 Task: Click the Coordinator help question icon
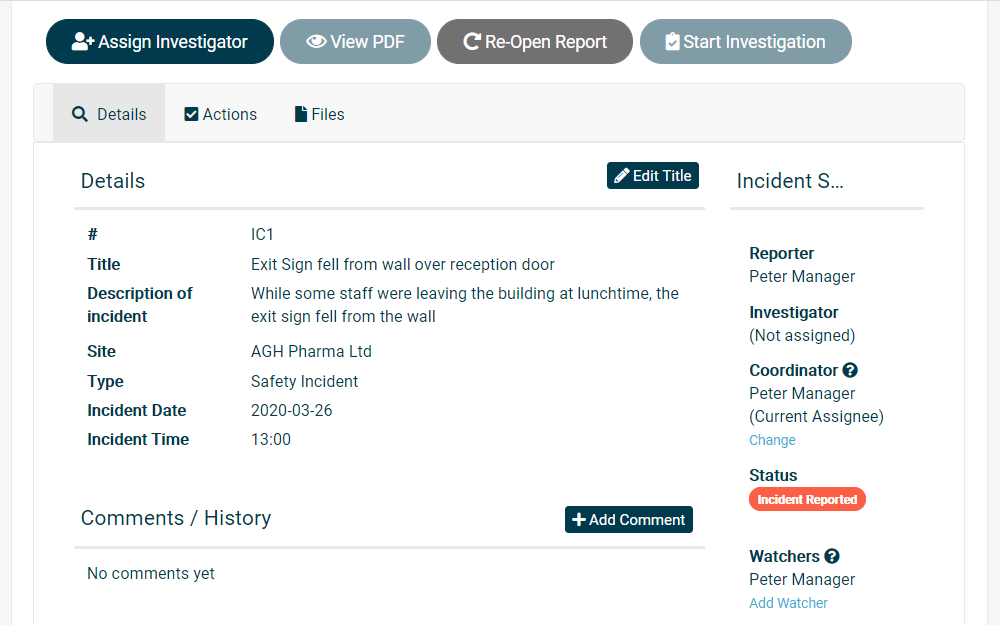coord(850,370)
